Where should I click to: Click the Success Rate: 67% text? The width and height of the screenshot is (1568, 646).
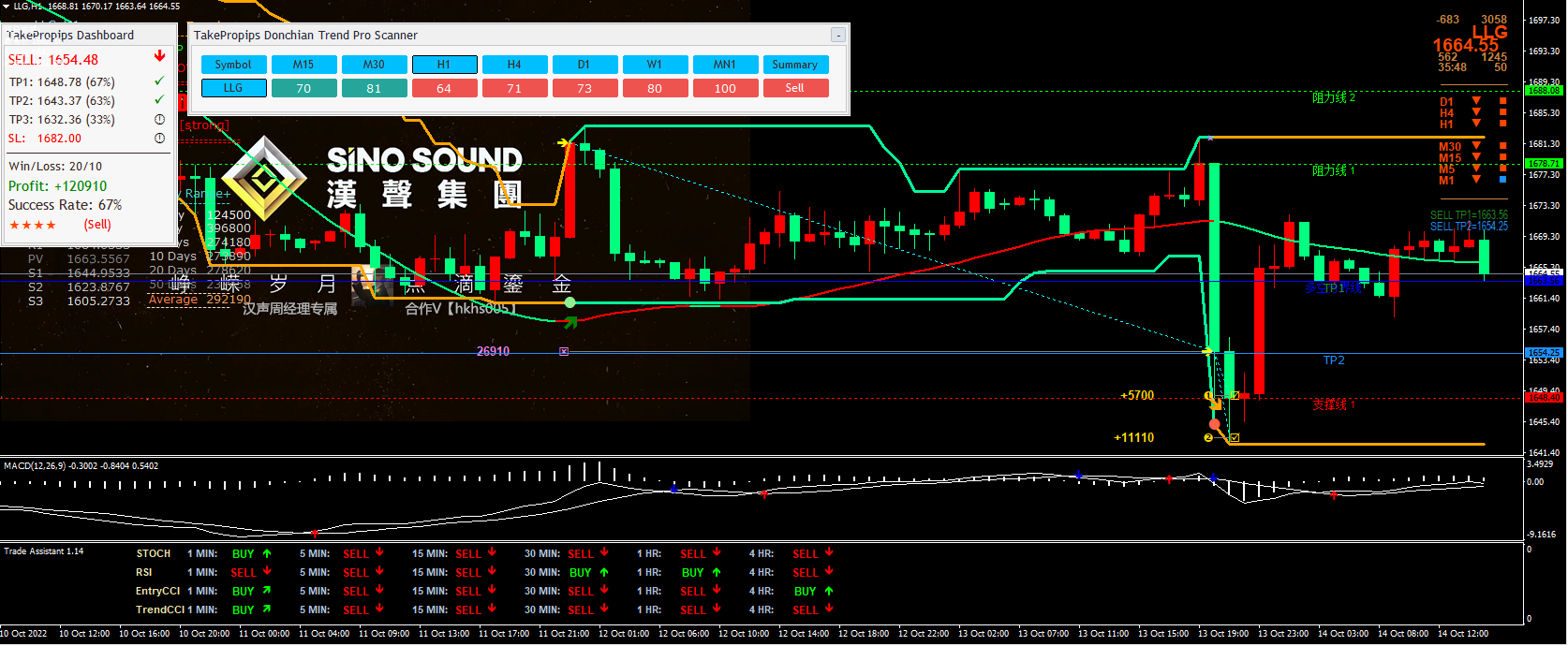[x=66, y=205]
